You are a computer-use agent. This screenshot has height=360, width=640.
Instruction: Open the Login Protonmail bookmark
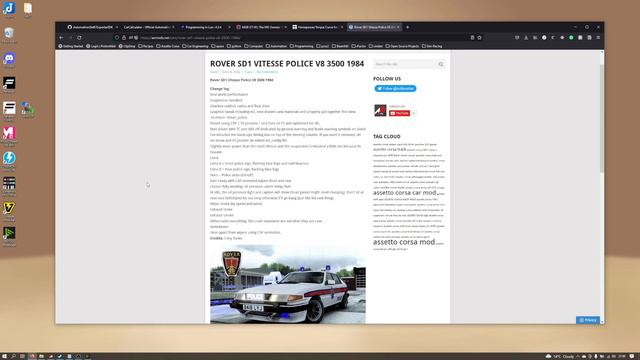point(101,46)
